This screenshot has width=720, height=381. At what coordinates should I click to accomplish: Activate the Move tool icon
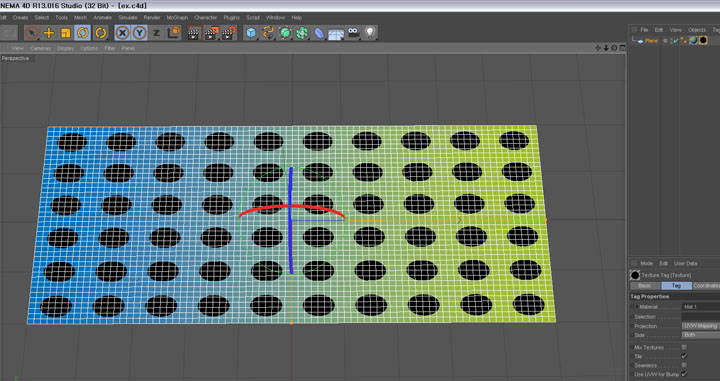pyautogui.click(x=49, y=33)
